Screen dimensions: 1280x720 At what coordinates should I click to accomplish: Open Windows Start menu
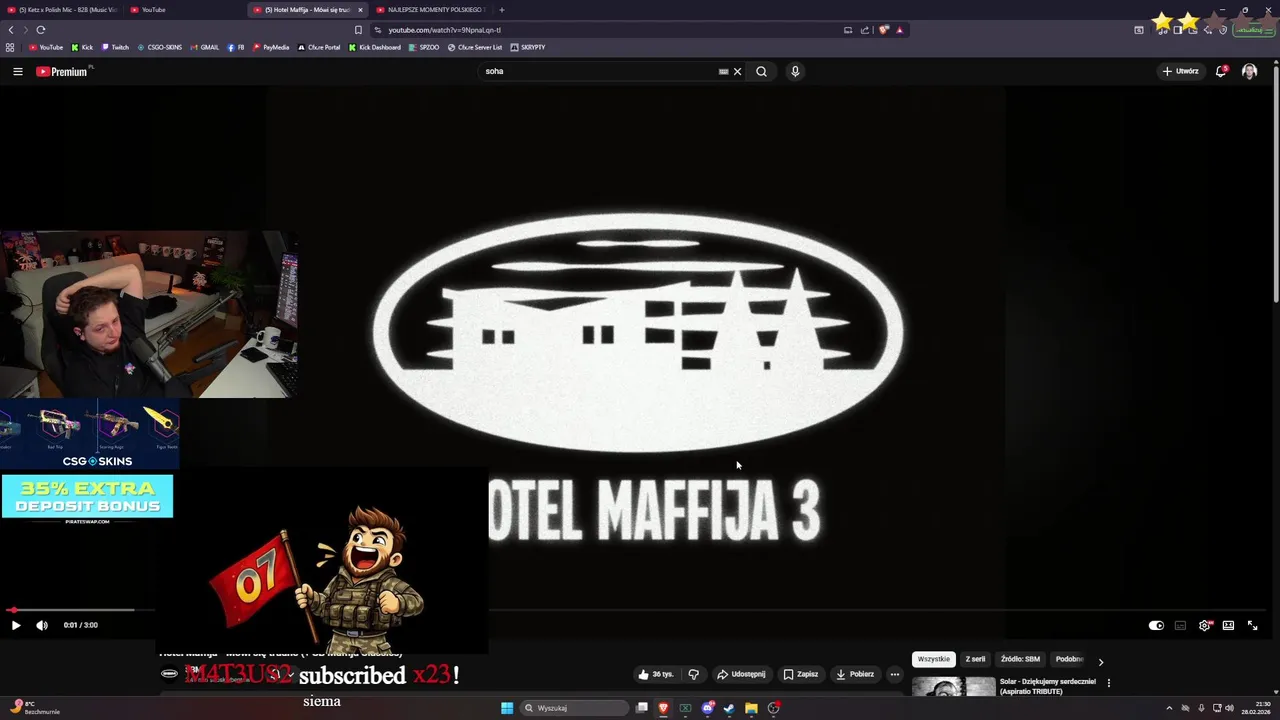[x=507, y=708]
